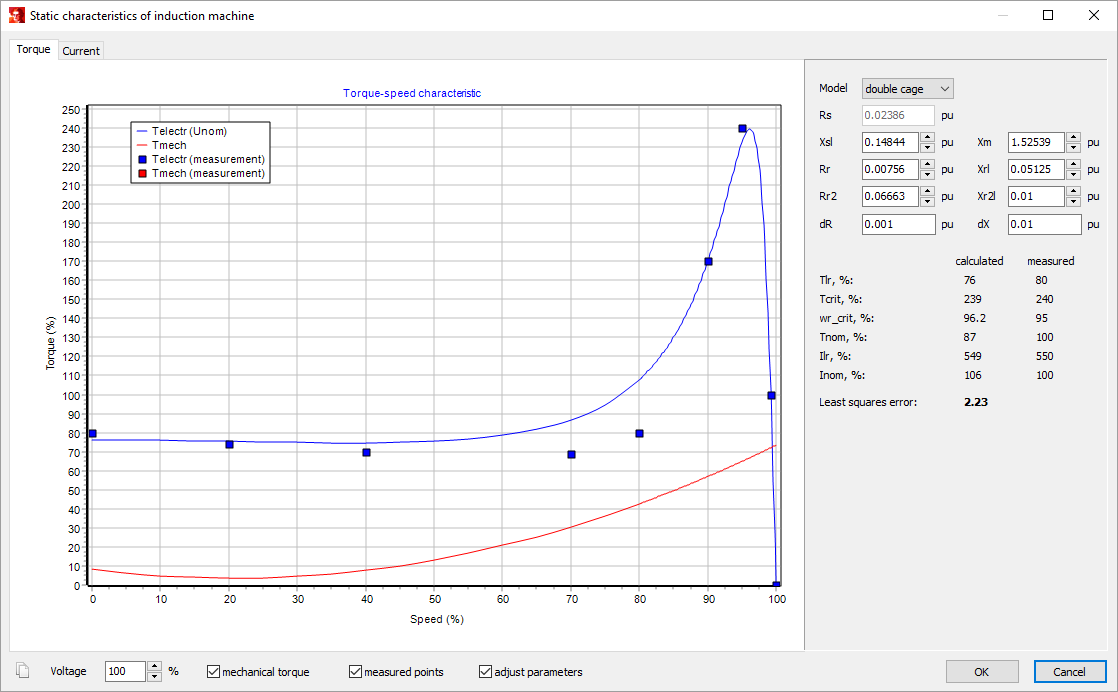1118x692 pixels.
Task: Click the measured point at 70% speed
Action: point(571,455)
